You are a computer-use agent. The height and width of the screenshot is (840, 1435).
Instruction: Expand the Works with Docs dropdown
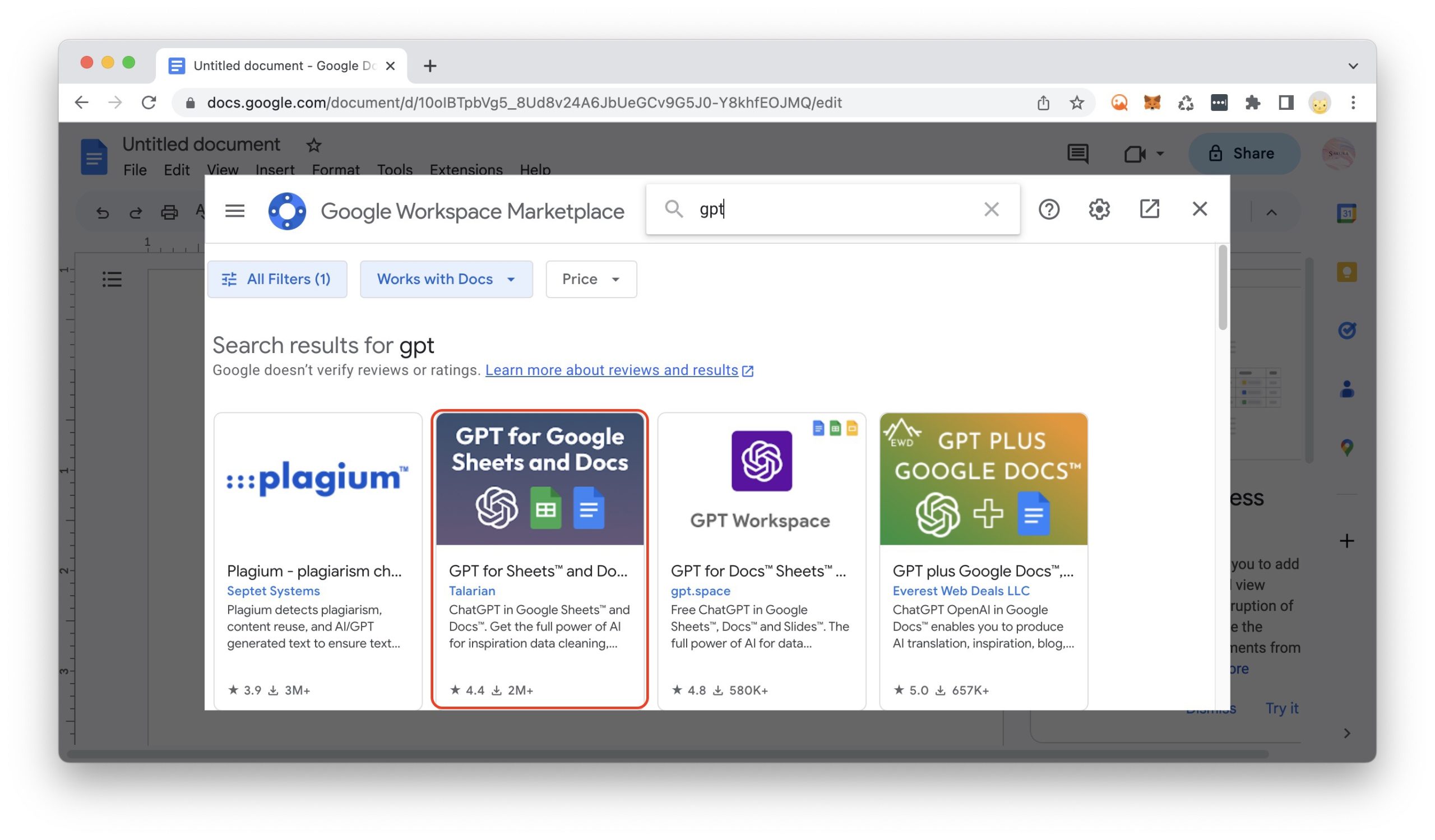[446, 279]
